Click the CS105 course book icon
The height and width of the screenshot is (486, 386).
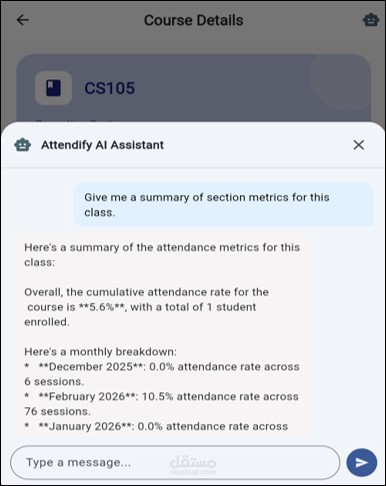pyautogui.click(x=53, y=88)
